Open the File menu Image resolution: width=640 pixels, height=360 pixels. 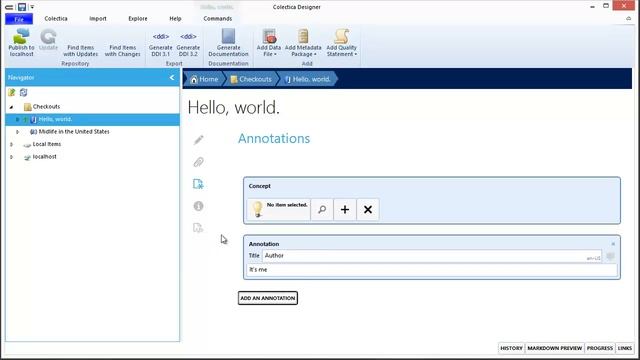point(19,19)
